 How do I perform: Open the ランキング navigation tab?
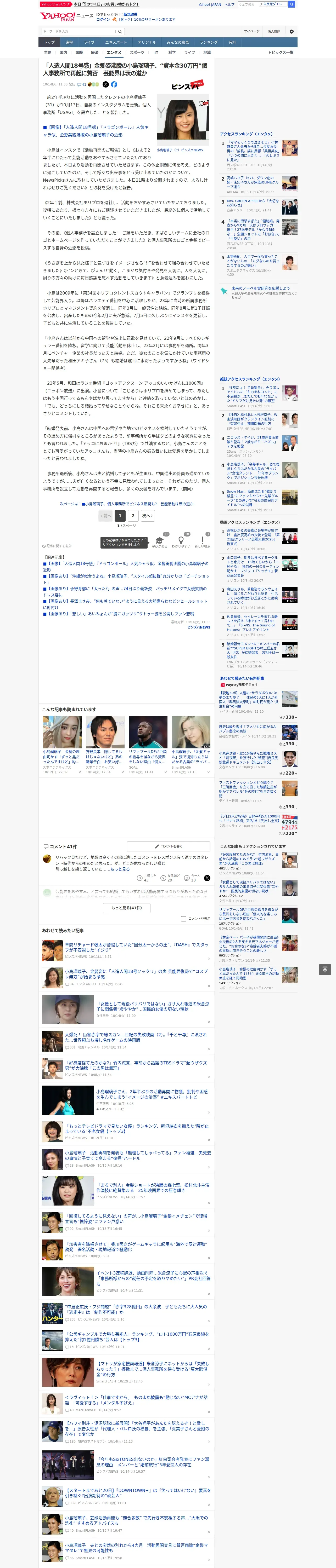[209, 43]
